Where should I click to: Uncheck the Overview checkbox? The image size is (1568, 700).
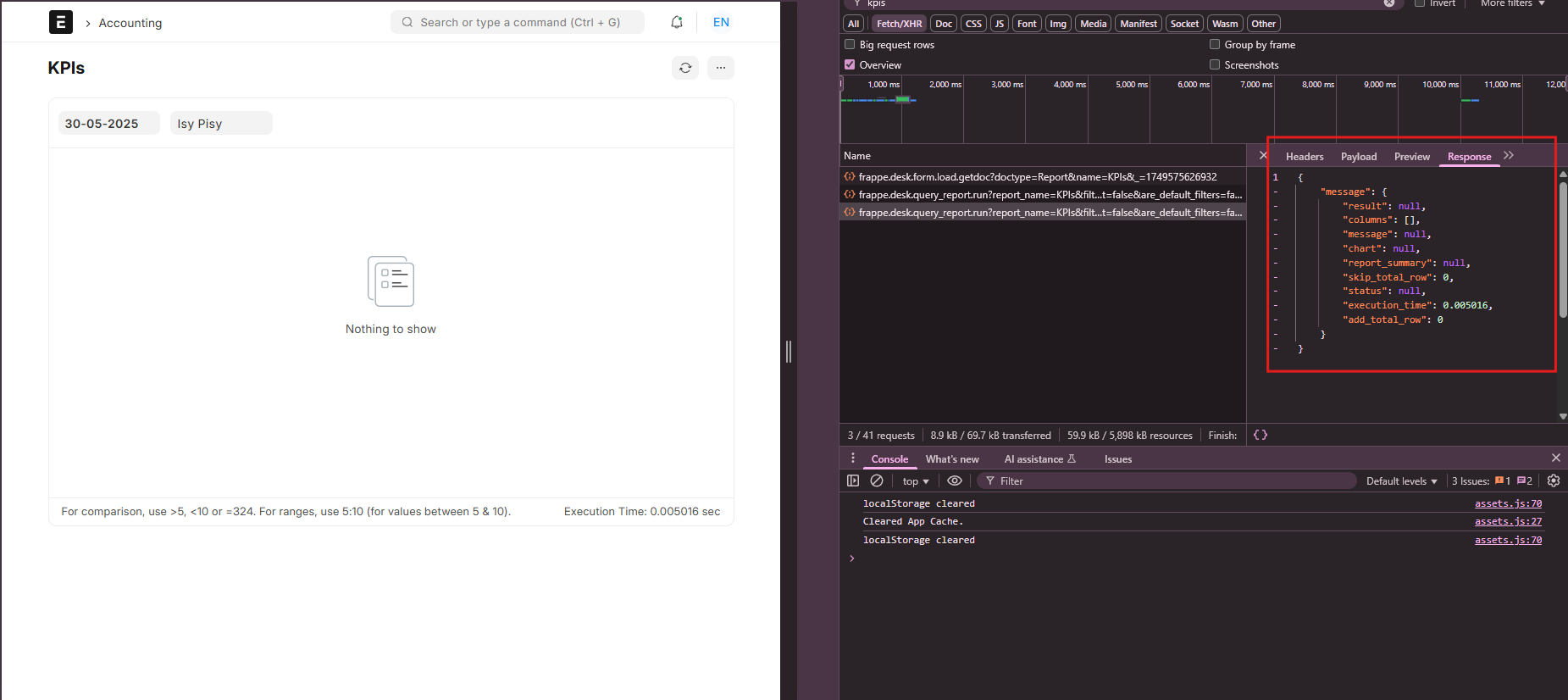click(850, 64)
